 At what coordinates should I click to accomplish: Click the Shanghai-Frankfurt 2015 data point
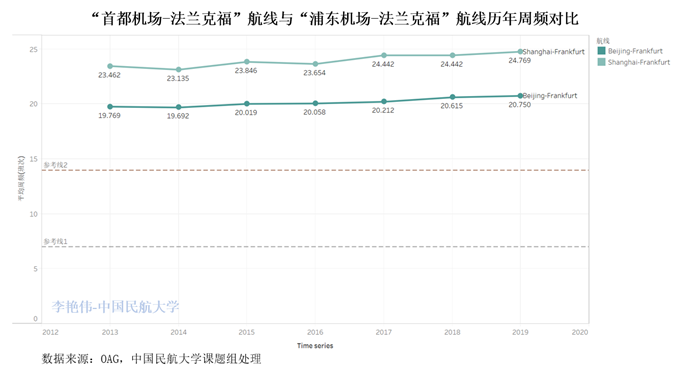(247, 62)
